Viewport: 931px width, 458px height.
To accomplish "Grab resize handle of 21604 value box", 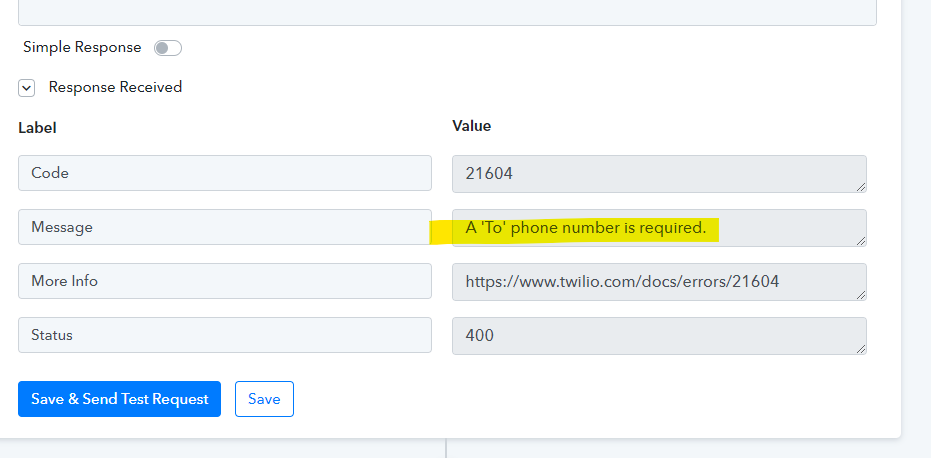I will coord(861,187).
